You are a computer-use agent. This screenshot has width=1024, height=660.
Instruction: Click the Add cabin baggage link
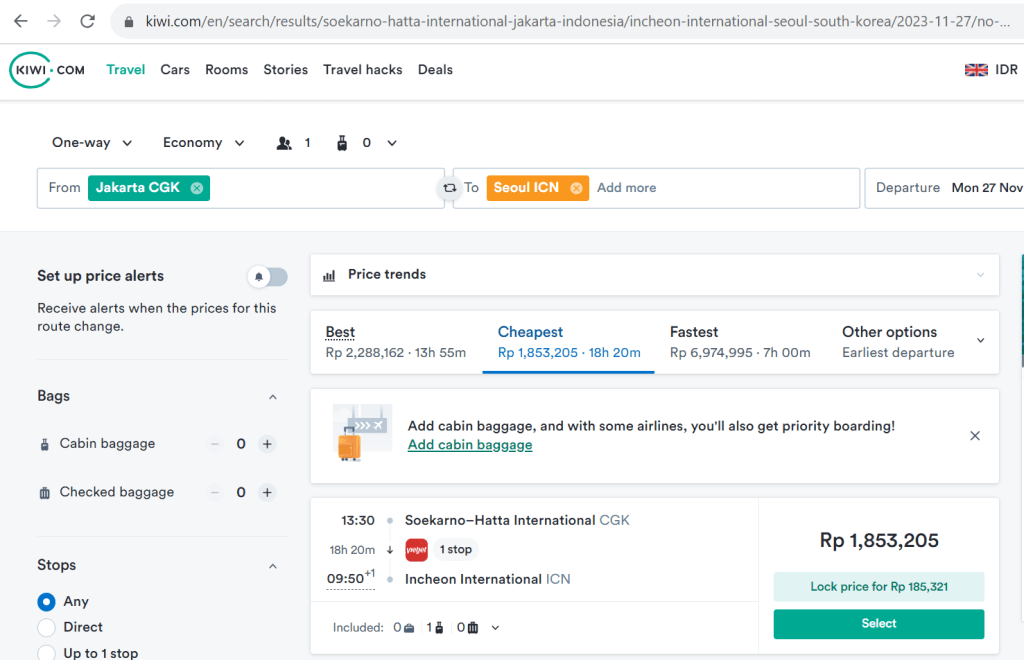pos(470,445)
